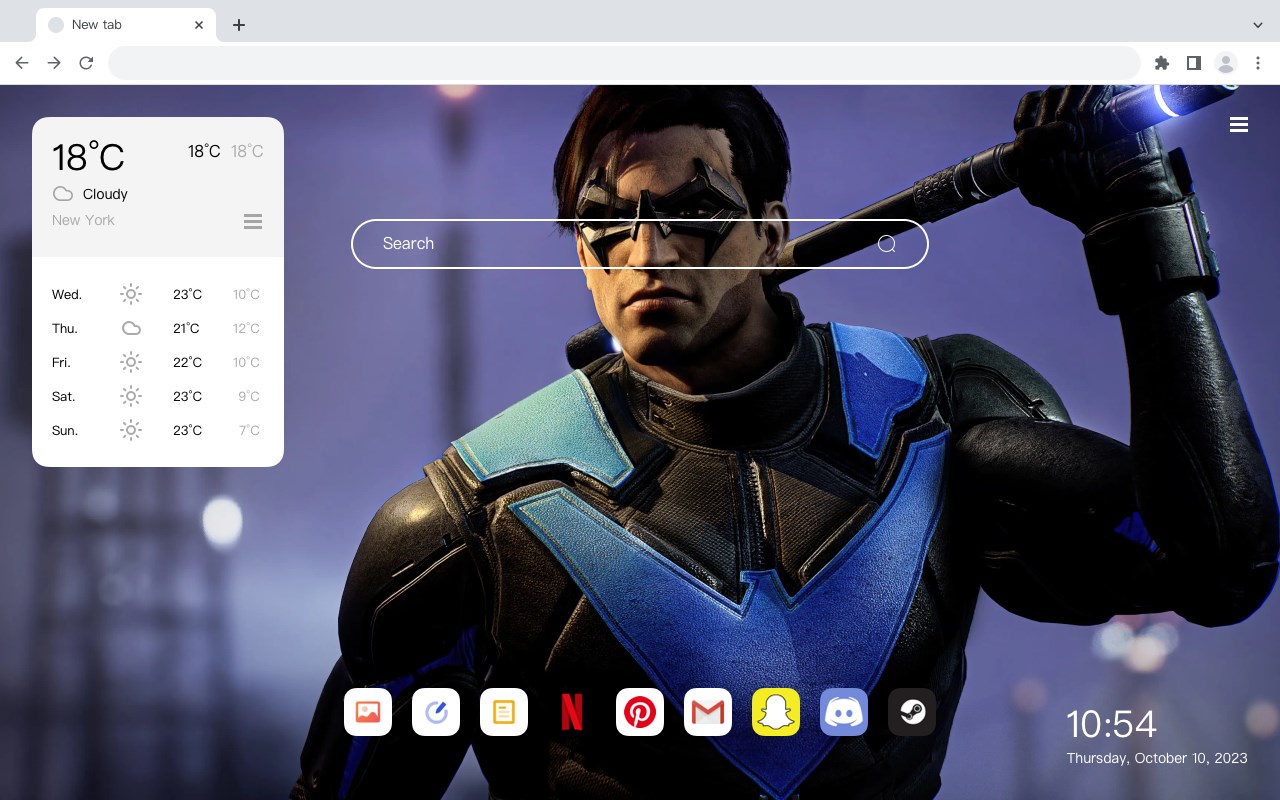The height and width of the screenshot is (800, 1280).
Task: Open the page hamburger menu
Action: (1239, 125)
